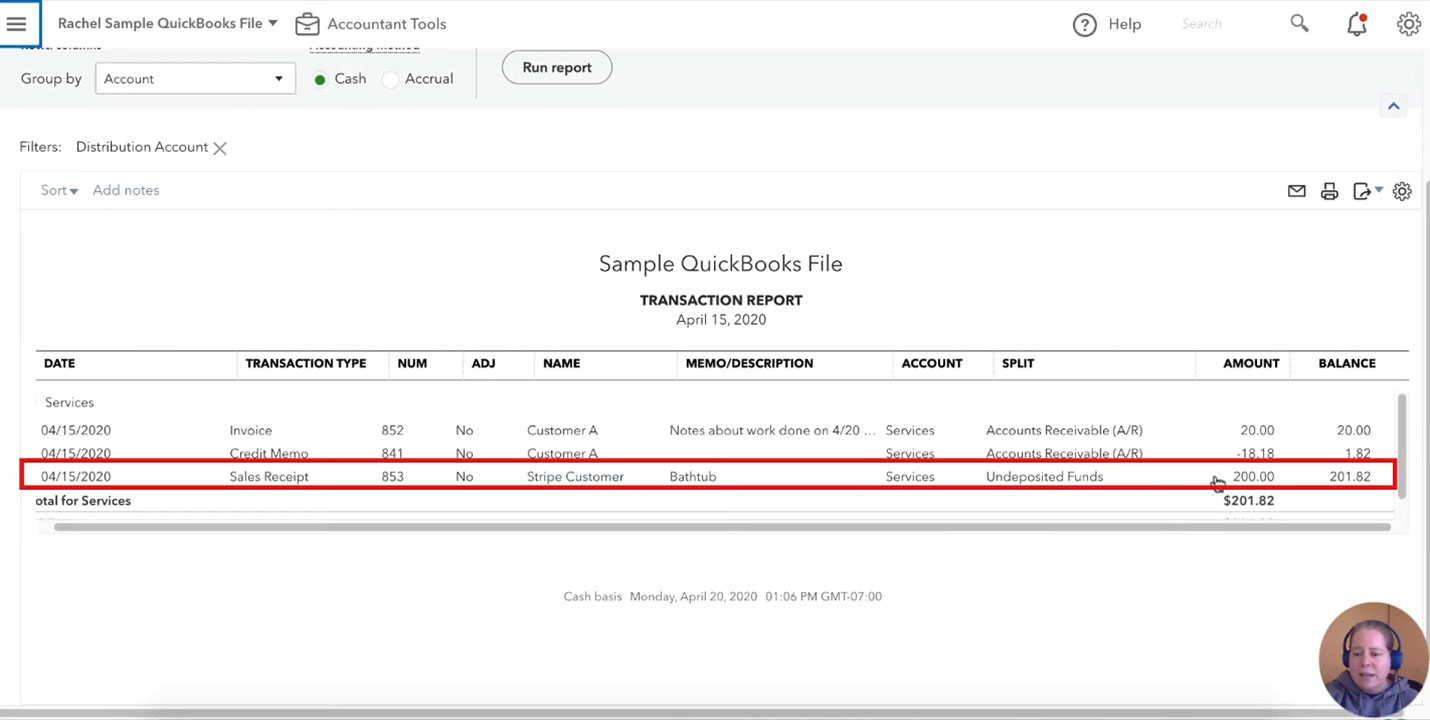Expand the Sort dropdown
Image resolution: width=1430 pixels, height=720 pixels.
tap(59, 190)
